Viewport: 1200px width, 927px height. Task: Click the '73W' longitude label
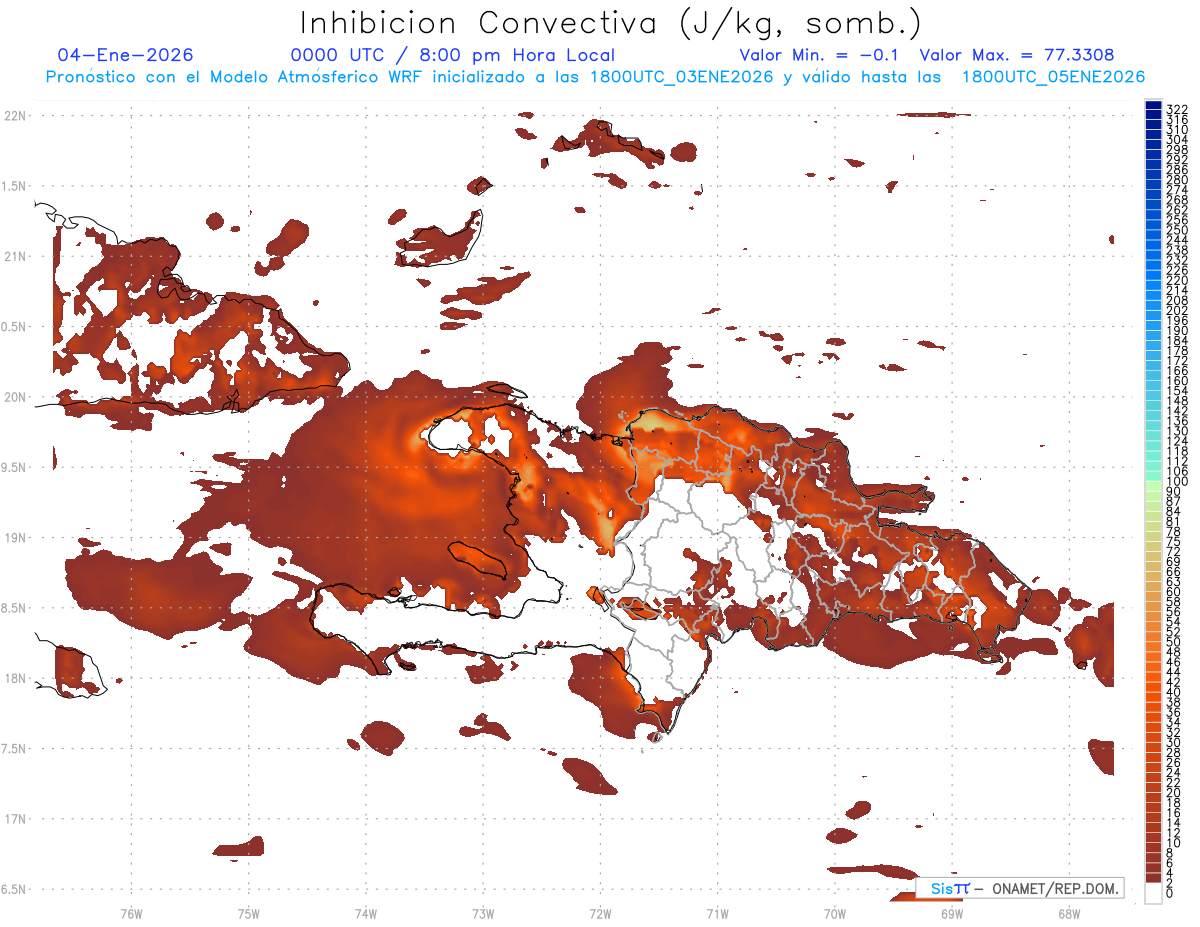483,913
